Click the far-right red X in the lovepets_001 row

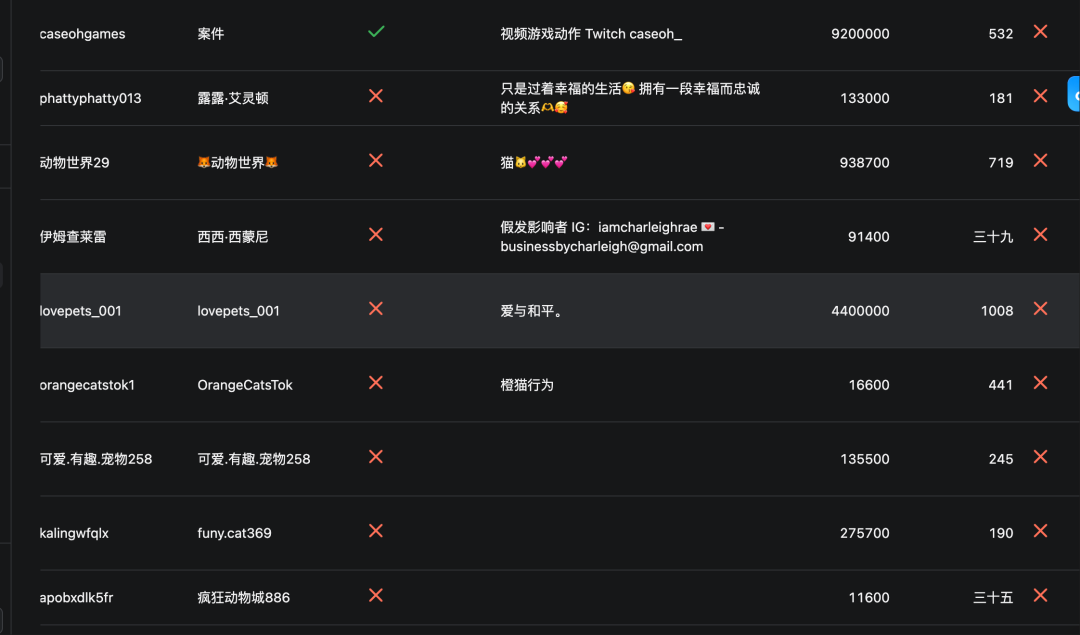[x=1040, y=309]
